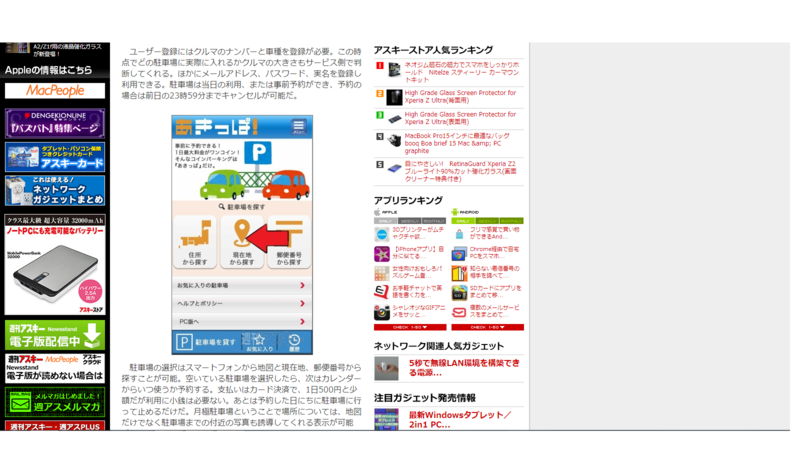Open SDカードにアプリをまとめて app link
The image size is (800, 450).
pos(495,291)
